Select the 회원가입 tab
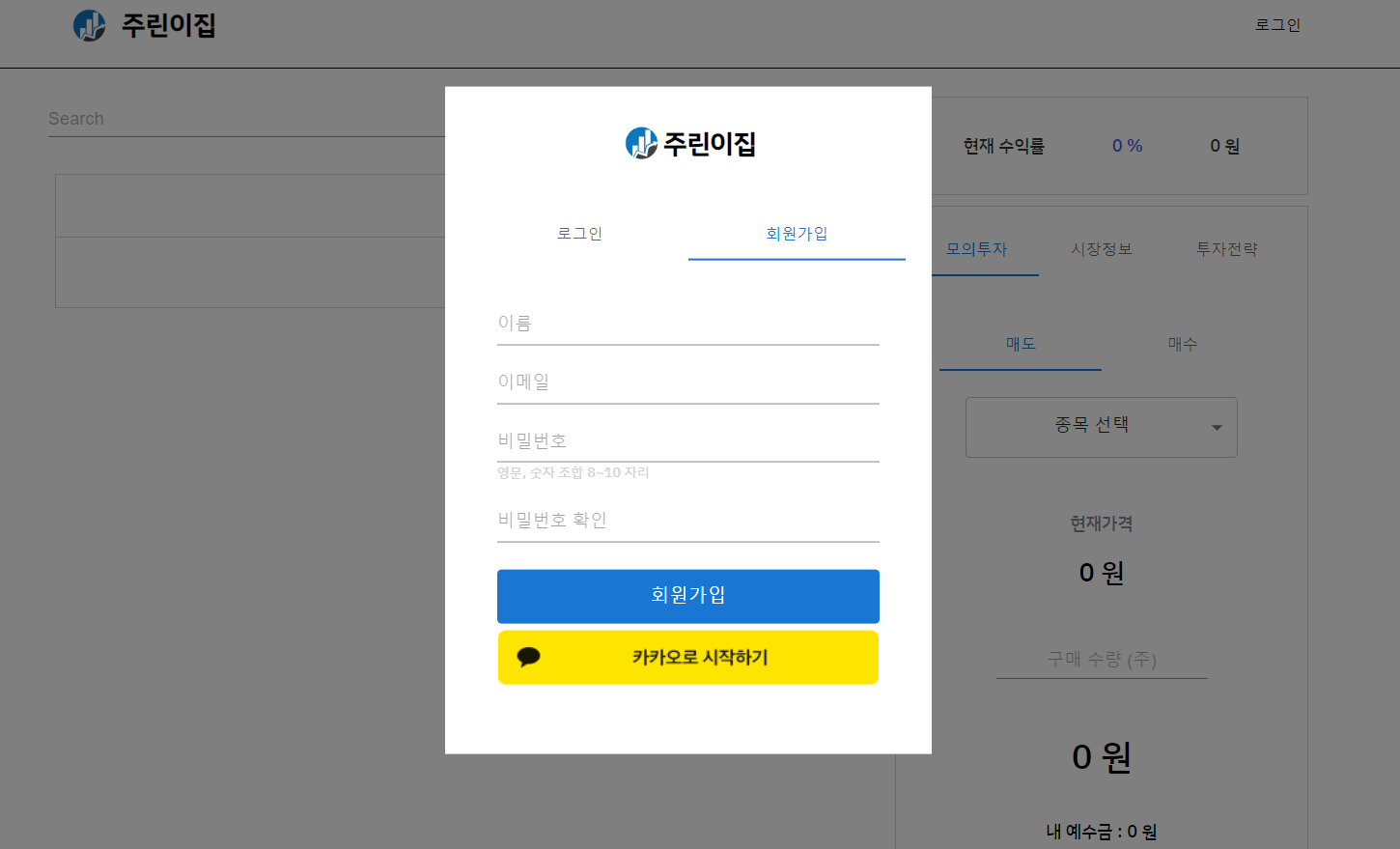 pyautogui.click(x=797, y=233)
